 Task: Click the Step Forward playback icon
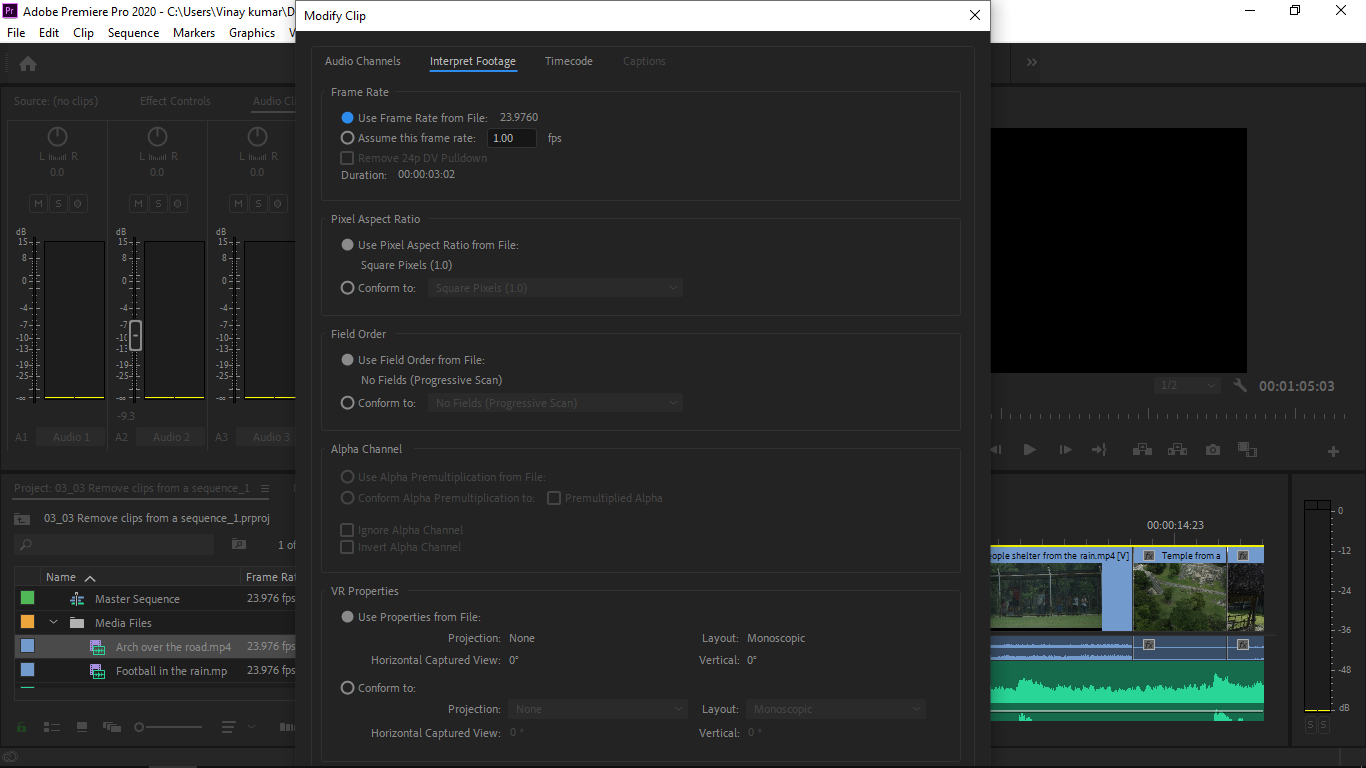pyautogui.click(x=1065, y=449)
